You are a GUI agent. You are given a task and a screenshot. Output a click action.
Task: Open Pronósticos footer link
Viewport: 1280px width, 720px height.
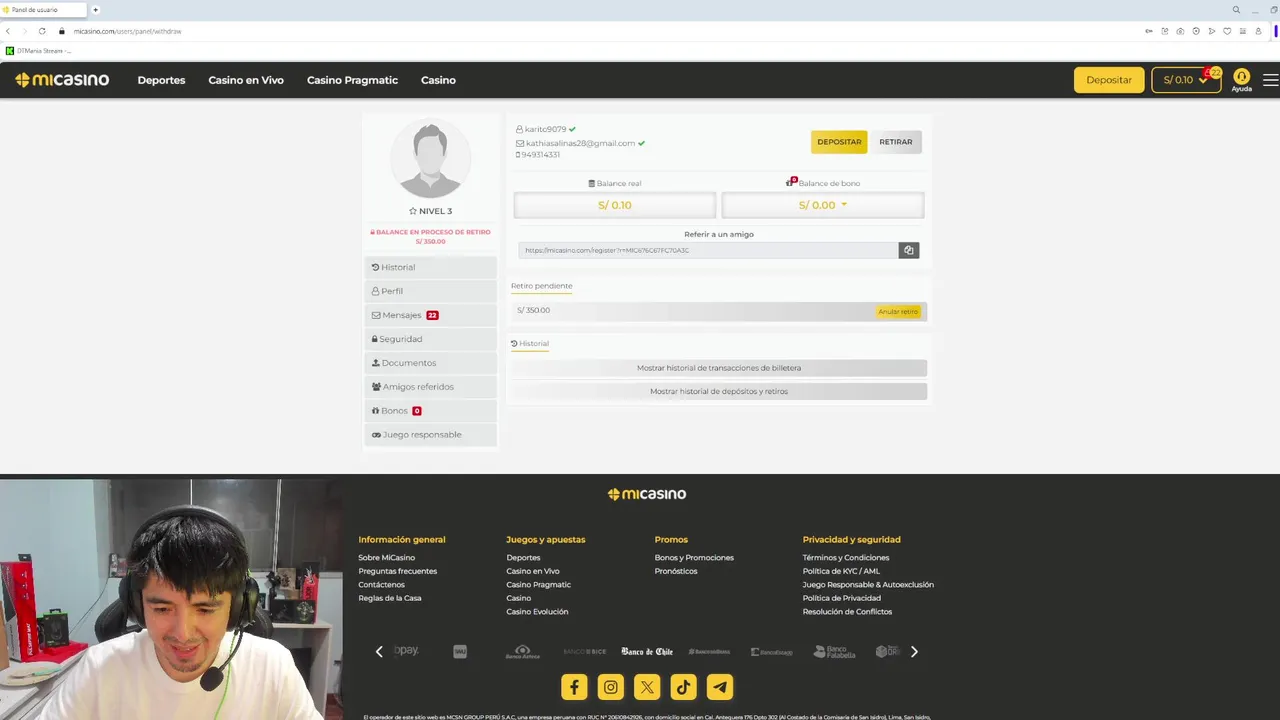click(676, 571)
